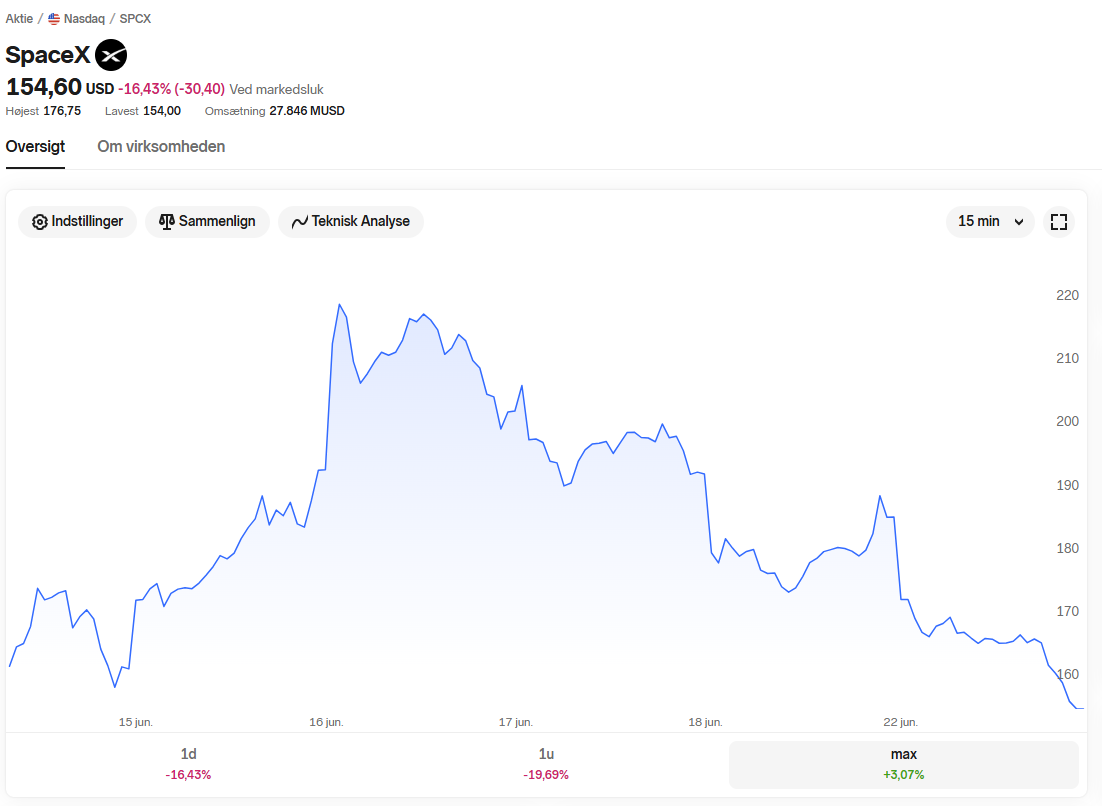Click the gear icon in Indstillinger

point(40,222)
